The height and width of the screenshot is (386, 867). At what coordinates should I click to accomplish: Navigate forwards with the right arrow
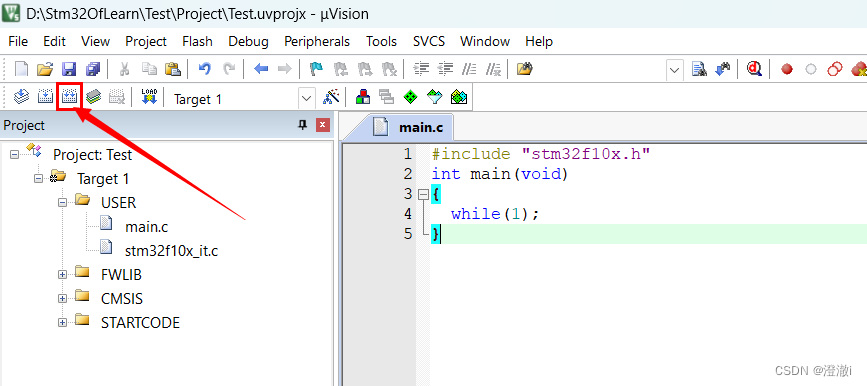pos(284,69)
